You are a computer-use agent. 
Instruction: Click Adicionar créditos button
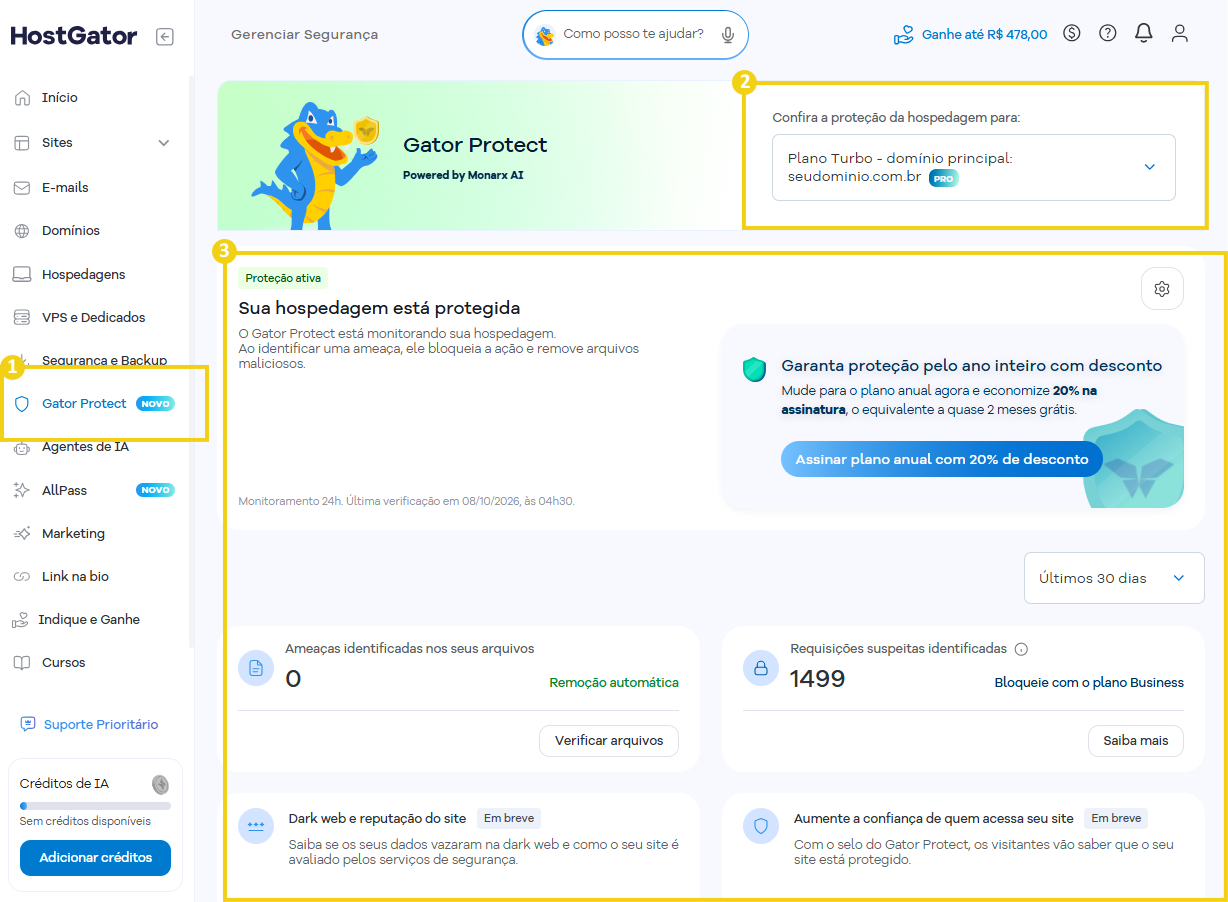click(95, 858)
